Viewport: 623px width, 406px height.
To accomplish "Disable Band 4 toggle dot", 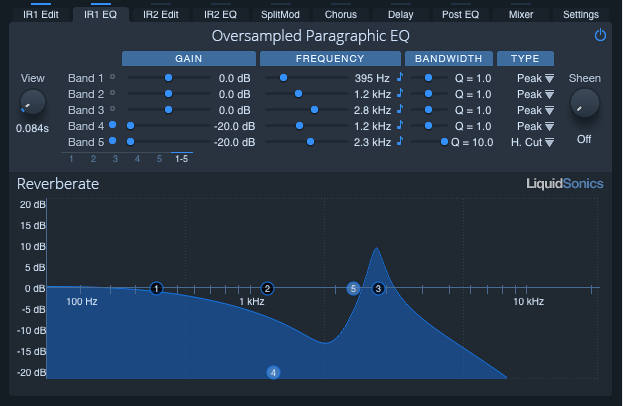I will tap(112, 125).
